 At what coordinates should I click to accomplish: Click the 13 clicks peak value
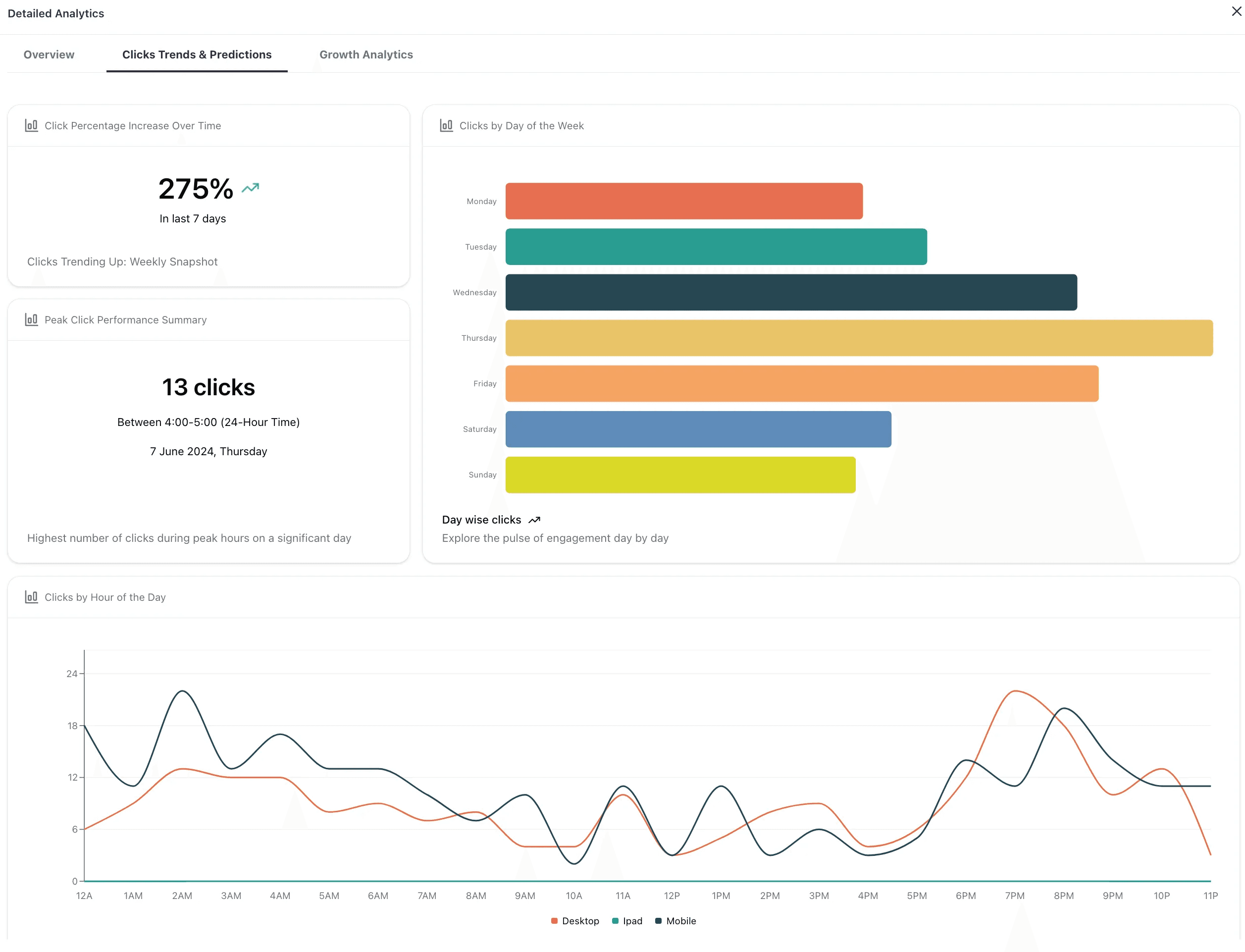(208, 387)
